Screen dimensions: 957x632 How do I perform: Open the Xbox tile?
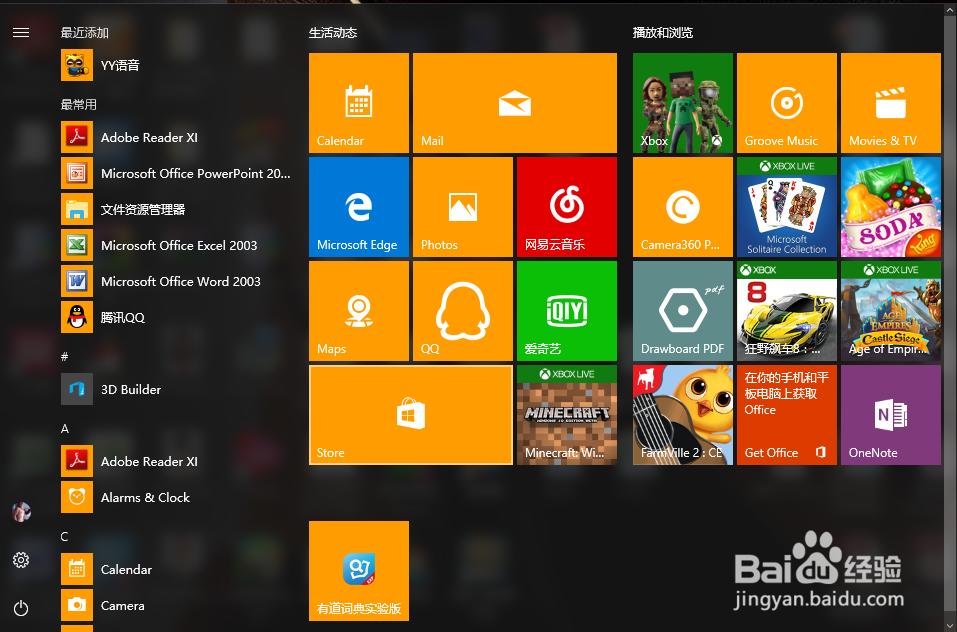(x=683, y=102)
